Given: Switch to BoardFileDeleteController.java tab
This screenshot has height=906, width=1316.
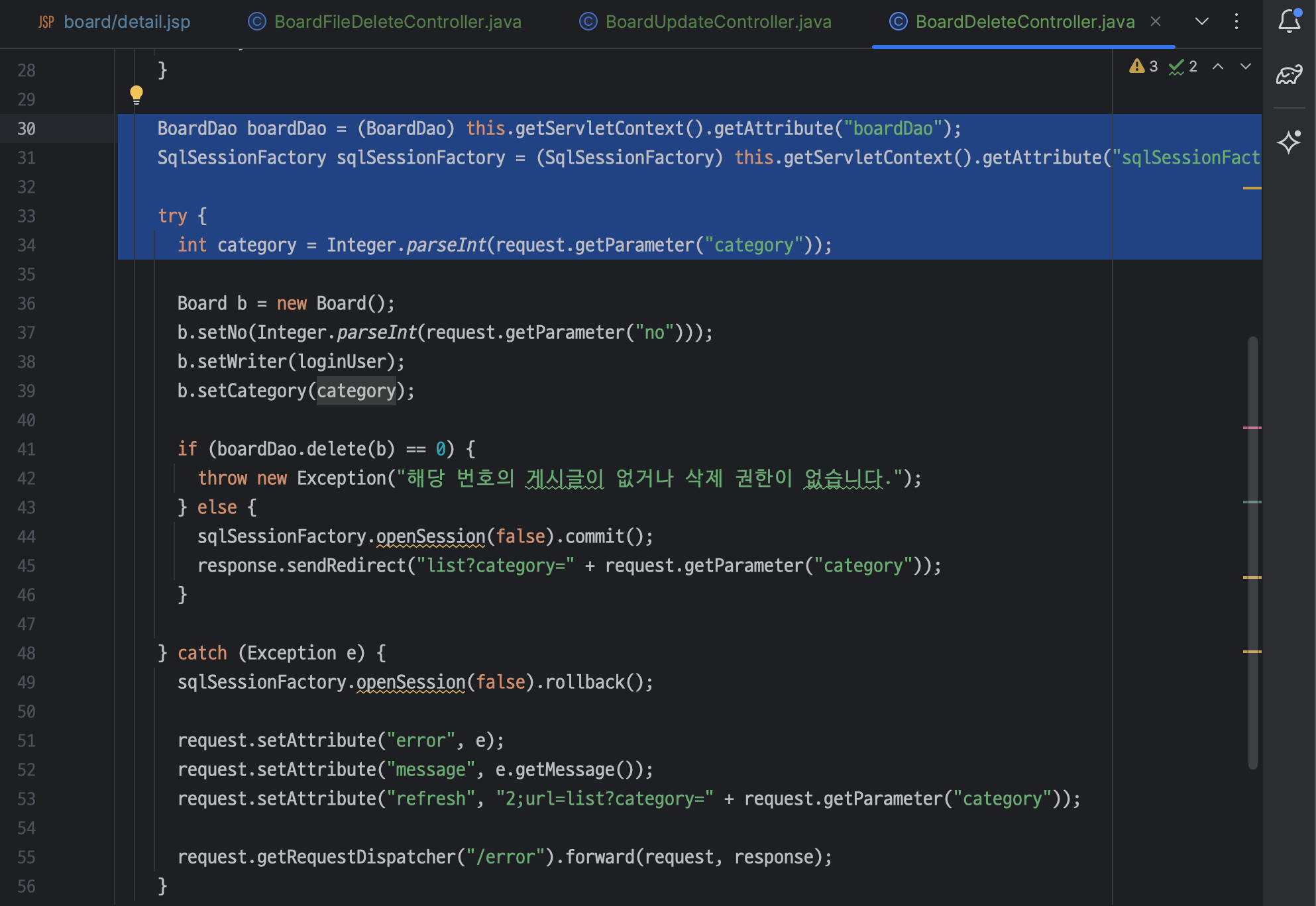Looking at the screenshot, I should pos(398,22).
